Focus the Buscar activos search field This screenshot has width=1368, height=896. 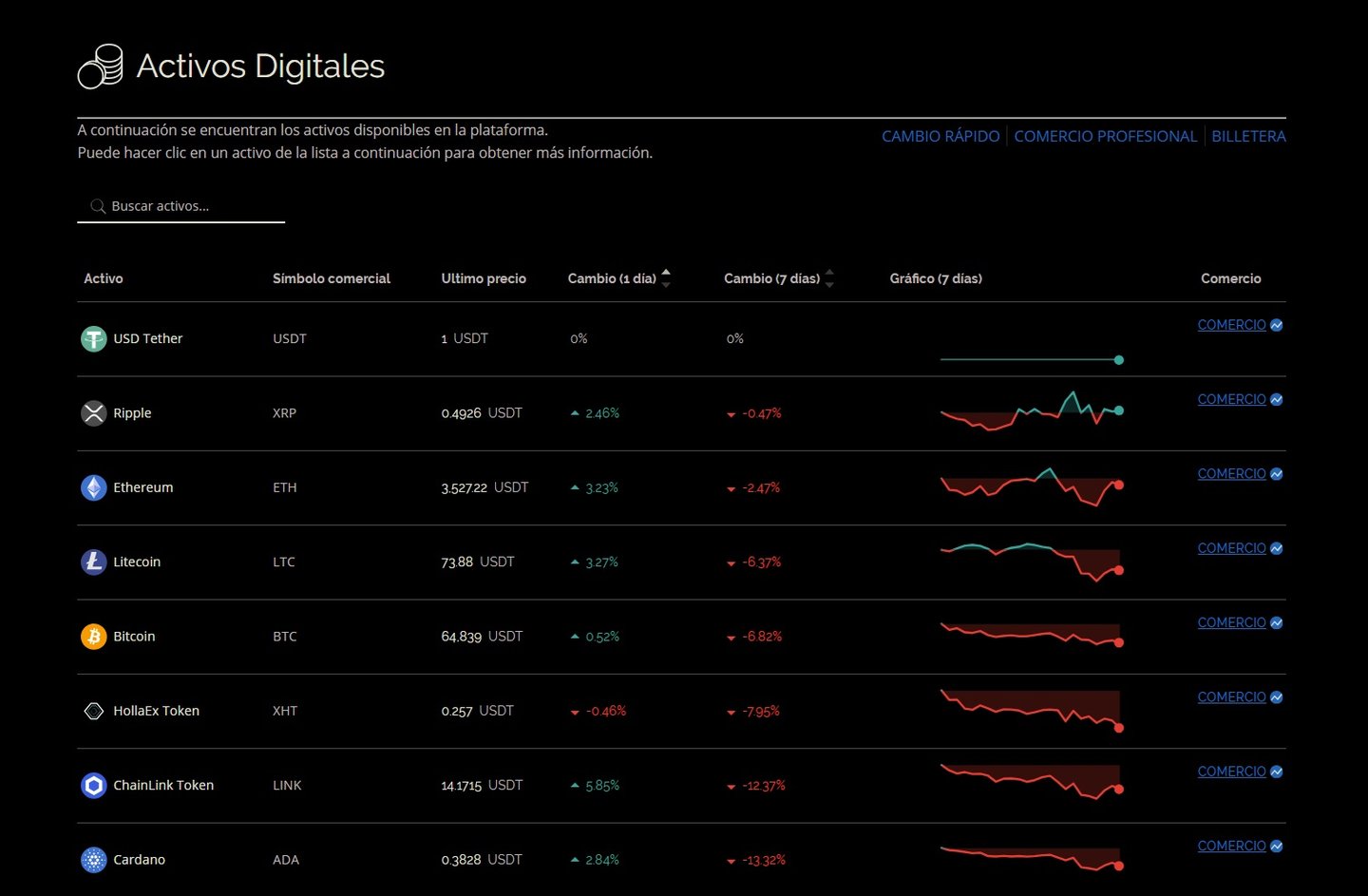(x=181, y=206)
